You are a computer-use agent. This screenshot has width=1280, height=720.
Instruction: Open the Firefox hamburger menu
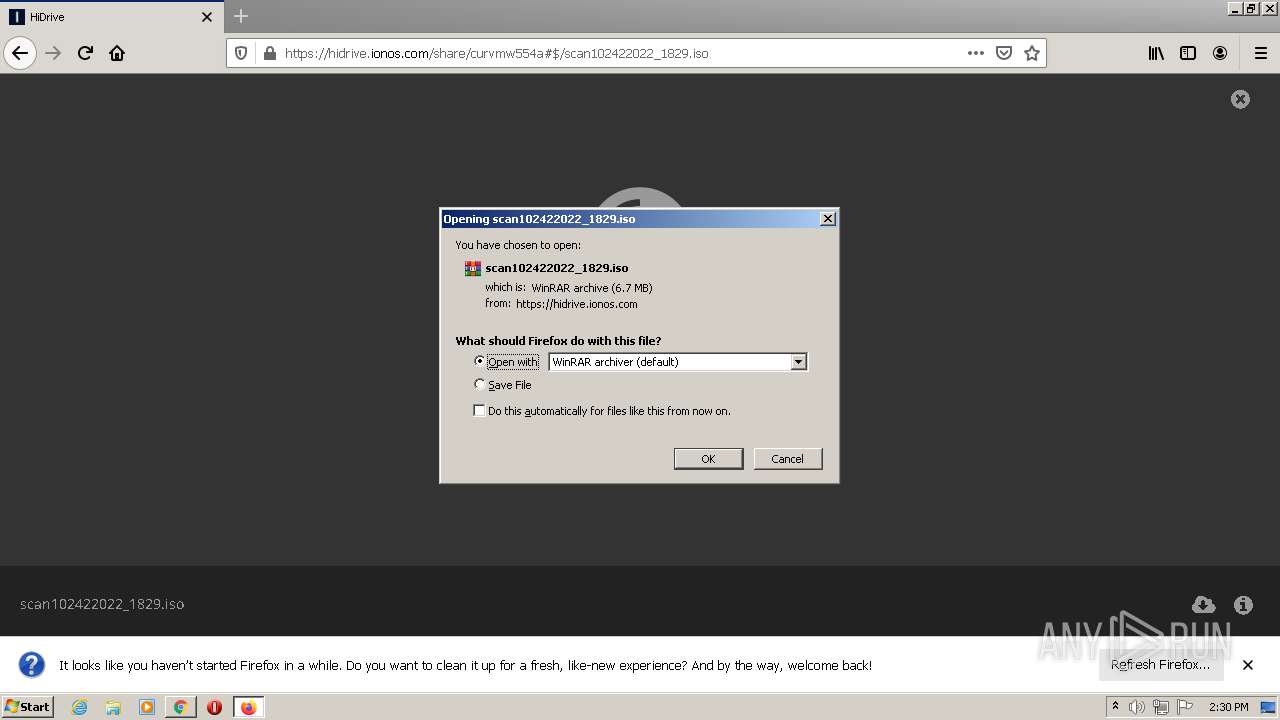[x=1260, y=53]
